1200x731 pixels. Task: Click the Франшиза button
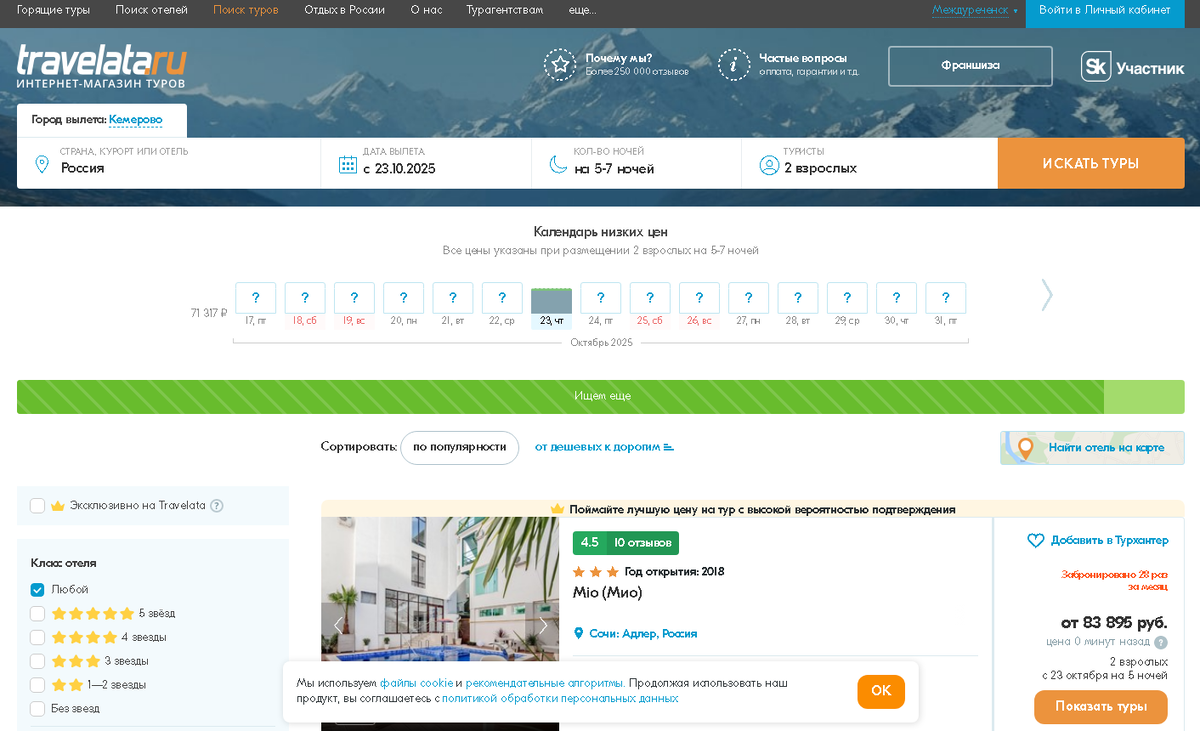pos(970,66)
